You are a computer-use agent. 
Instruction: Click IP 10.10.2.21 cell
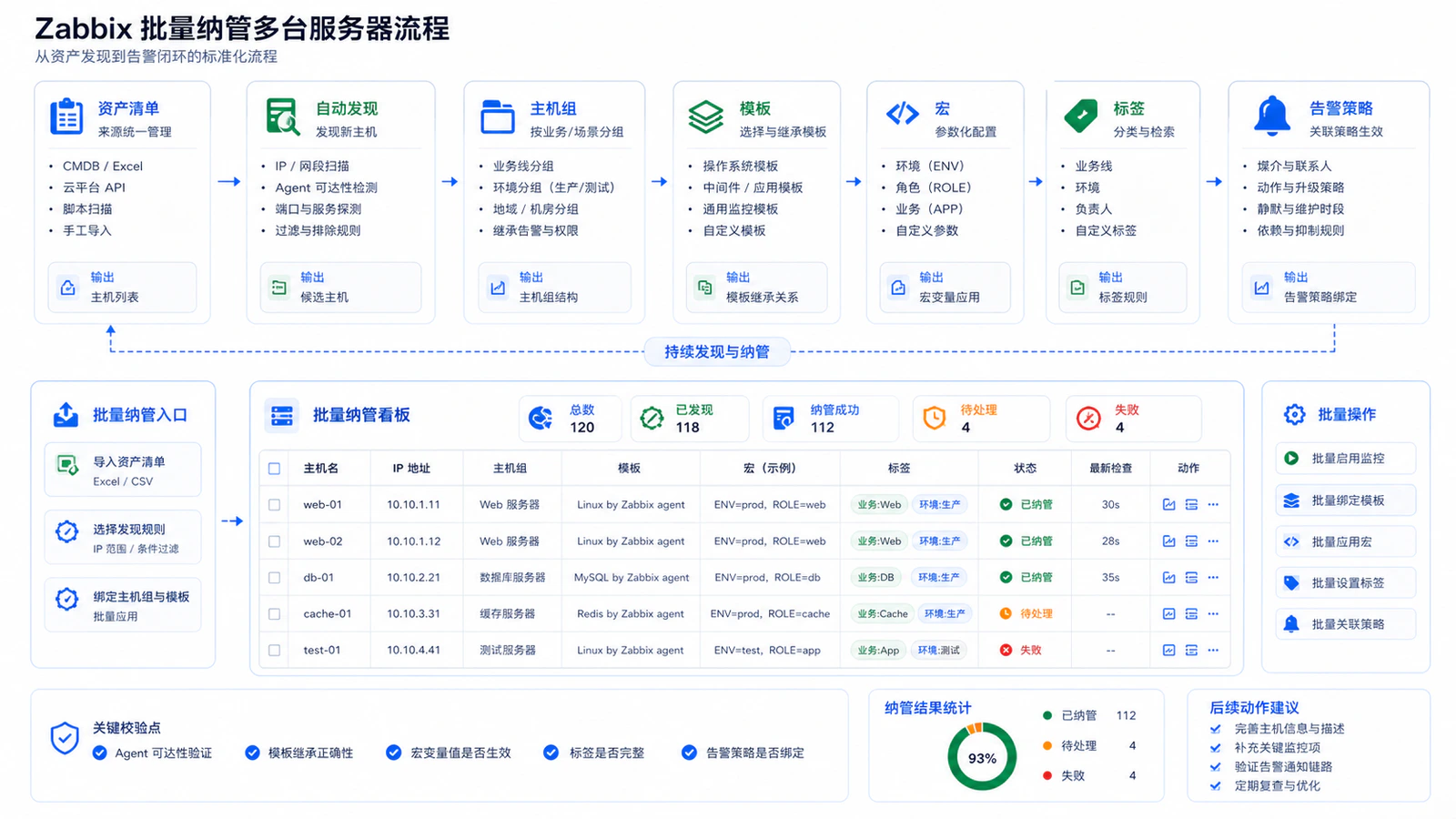[x=413, y=577]
